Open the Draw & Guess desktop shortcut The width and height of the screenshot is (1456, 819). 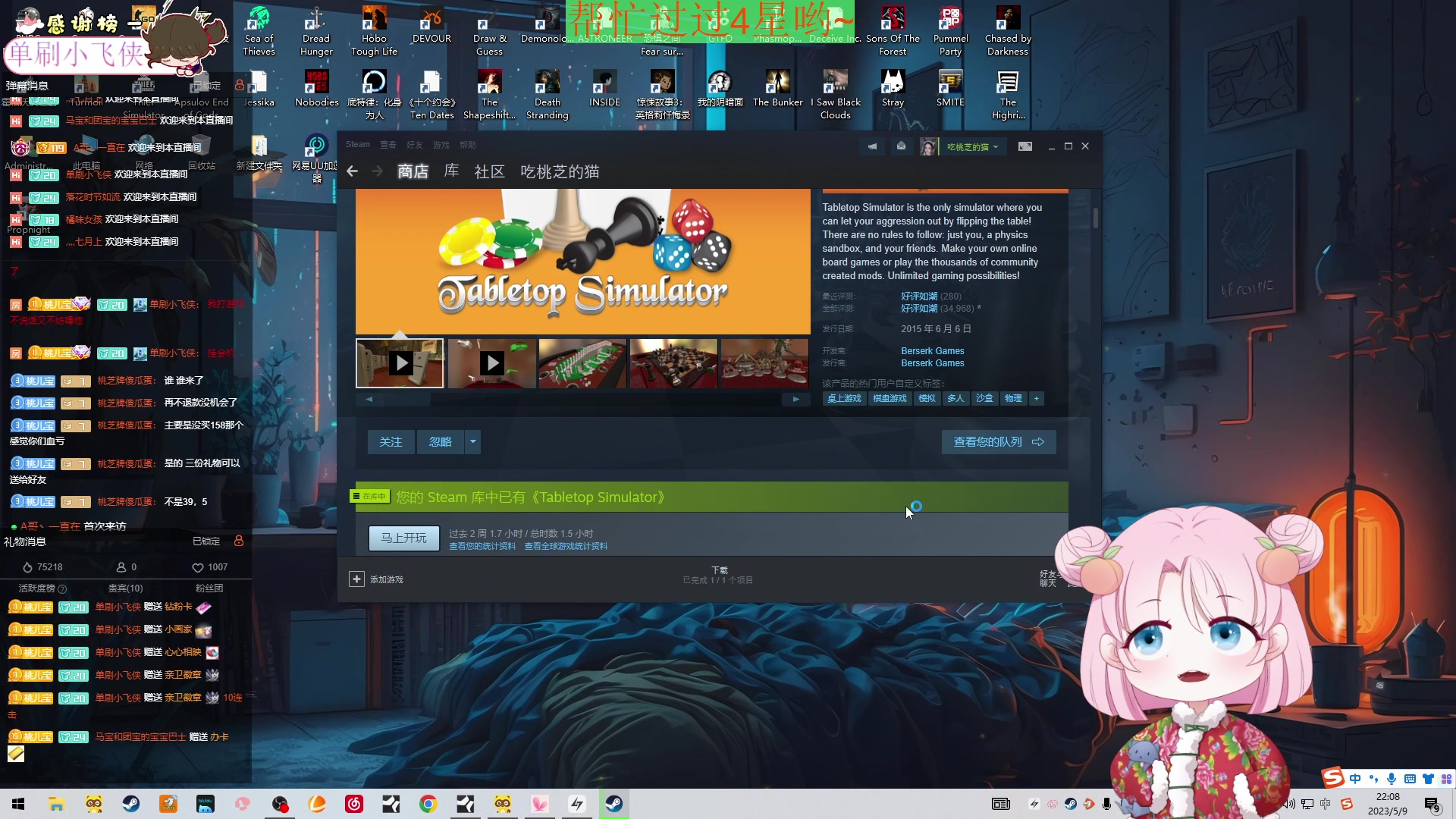point(489,31)
